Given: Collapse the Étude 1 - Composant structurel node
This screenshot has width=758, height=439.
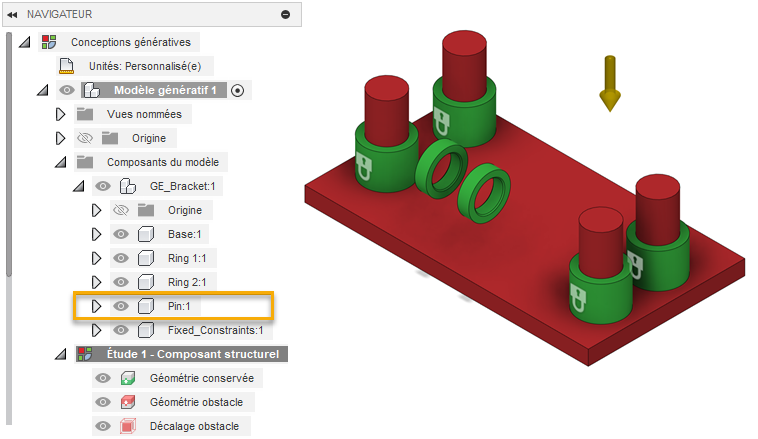Looking at the screenshot, I should pyautogui.click(x=60, y=354).
